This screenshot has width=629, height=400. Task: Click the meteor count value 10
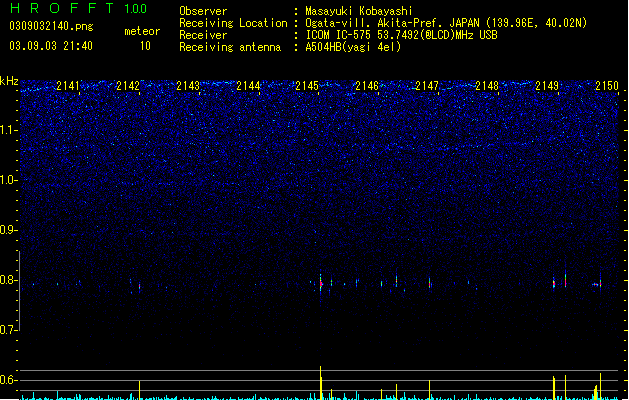coord(145,46)
